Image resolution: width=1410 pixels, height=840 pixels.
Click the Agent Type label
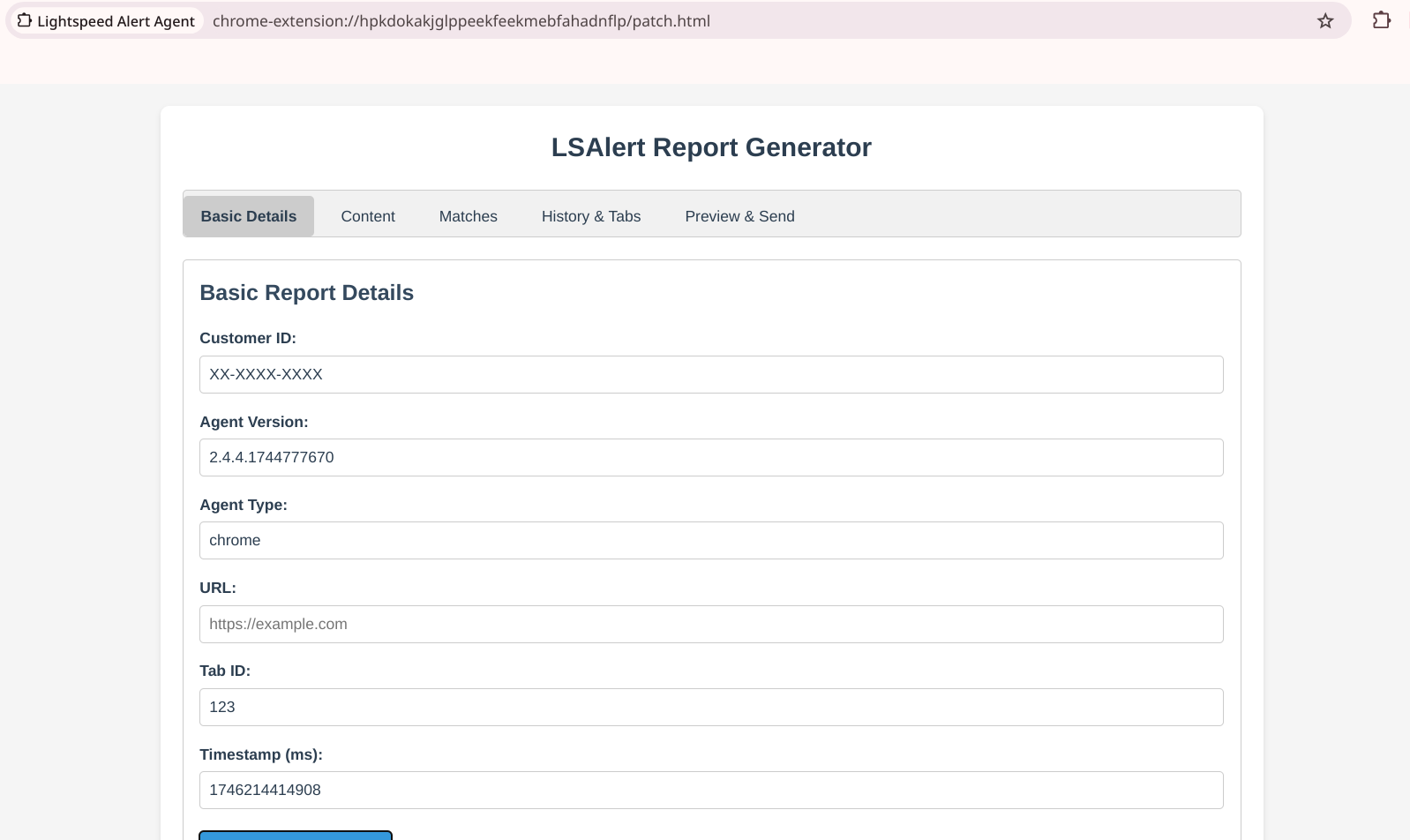tap(244, 505)
